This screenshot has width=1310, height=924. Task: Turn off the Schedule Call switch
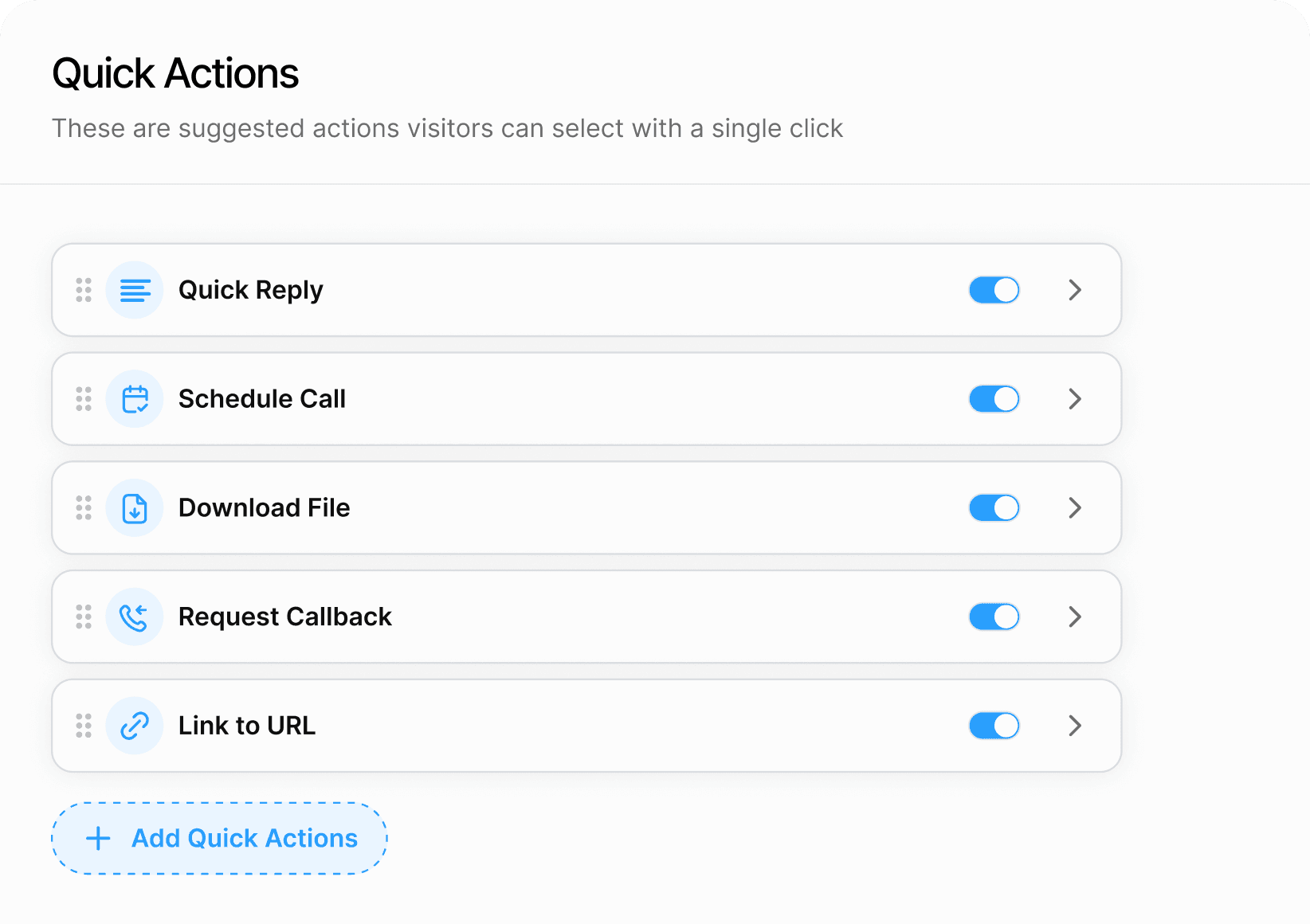(994, 399)
